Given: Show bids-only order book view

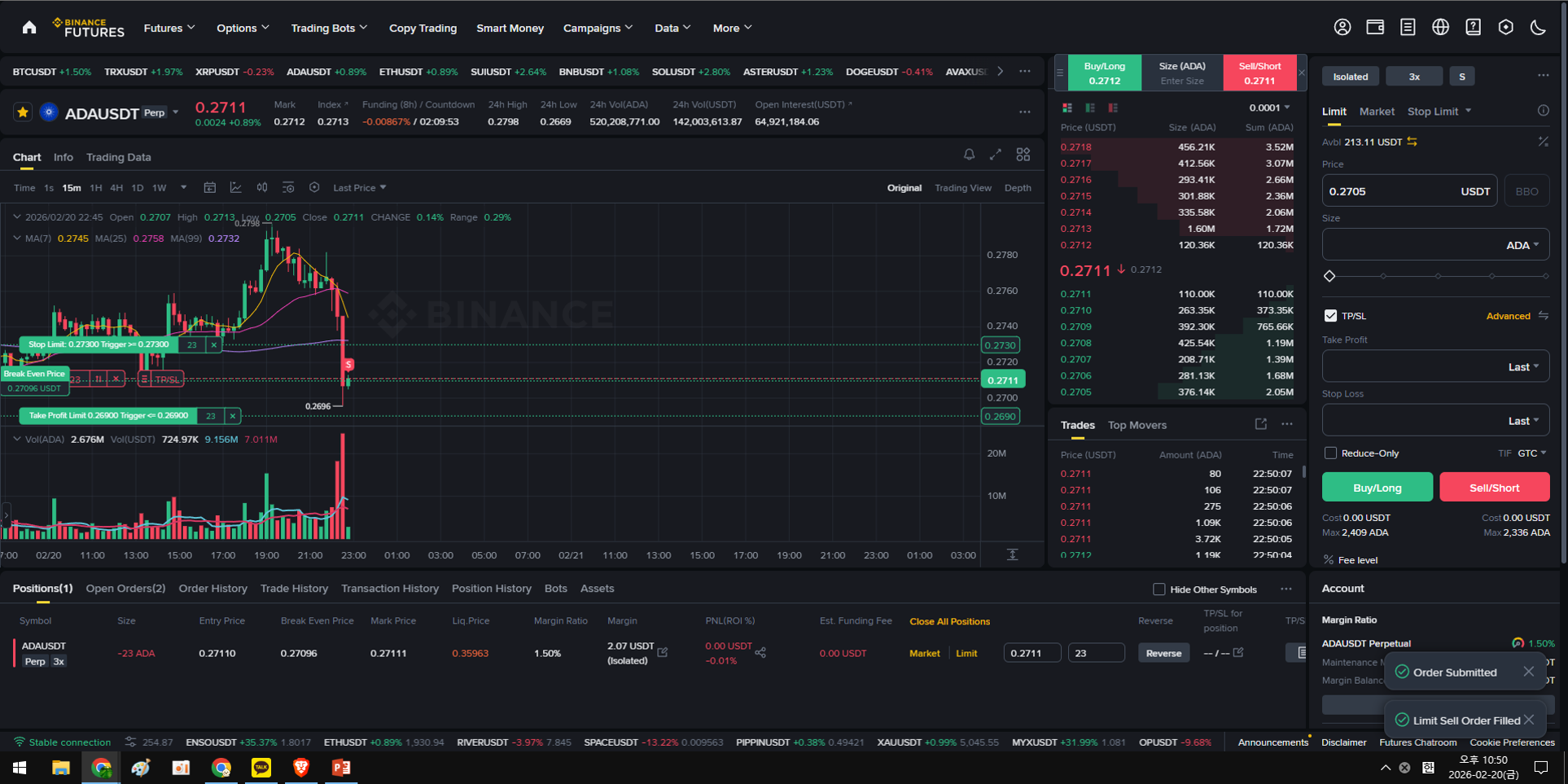Looking at the screenshot, I should coord(1090,107).
